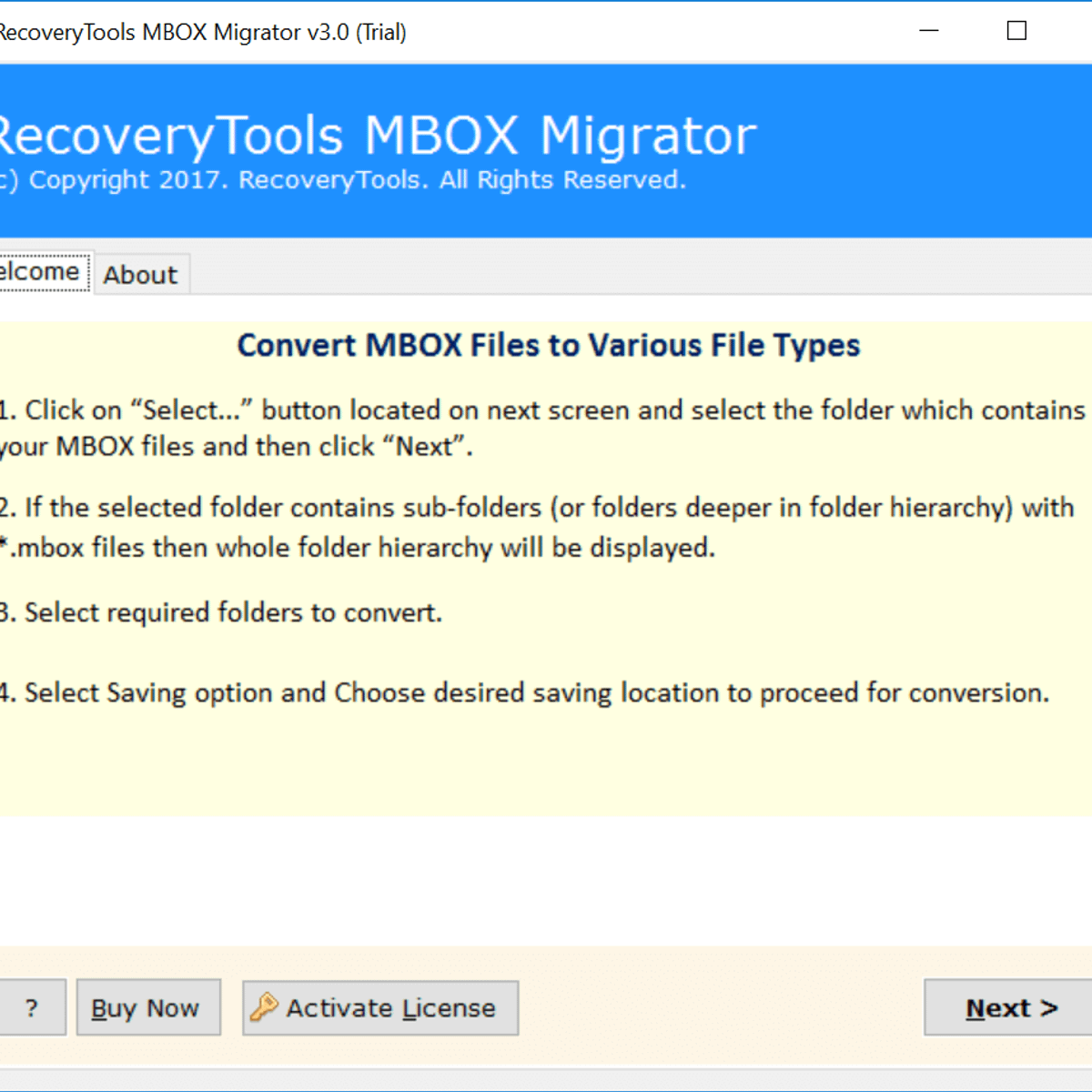Proceed with the Next > button
The height and width of the screenshot is (1092, 1092).
click(1008, 1007)
